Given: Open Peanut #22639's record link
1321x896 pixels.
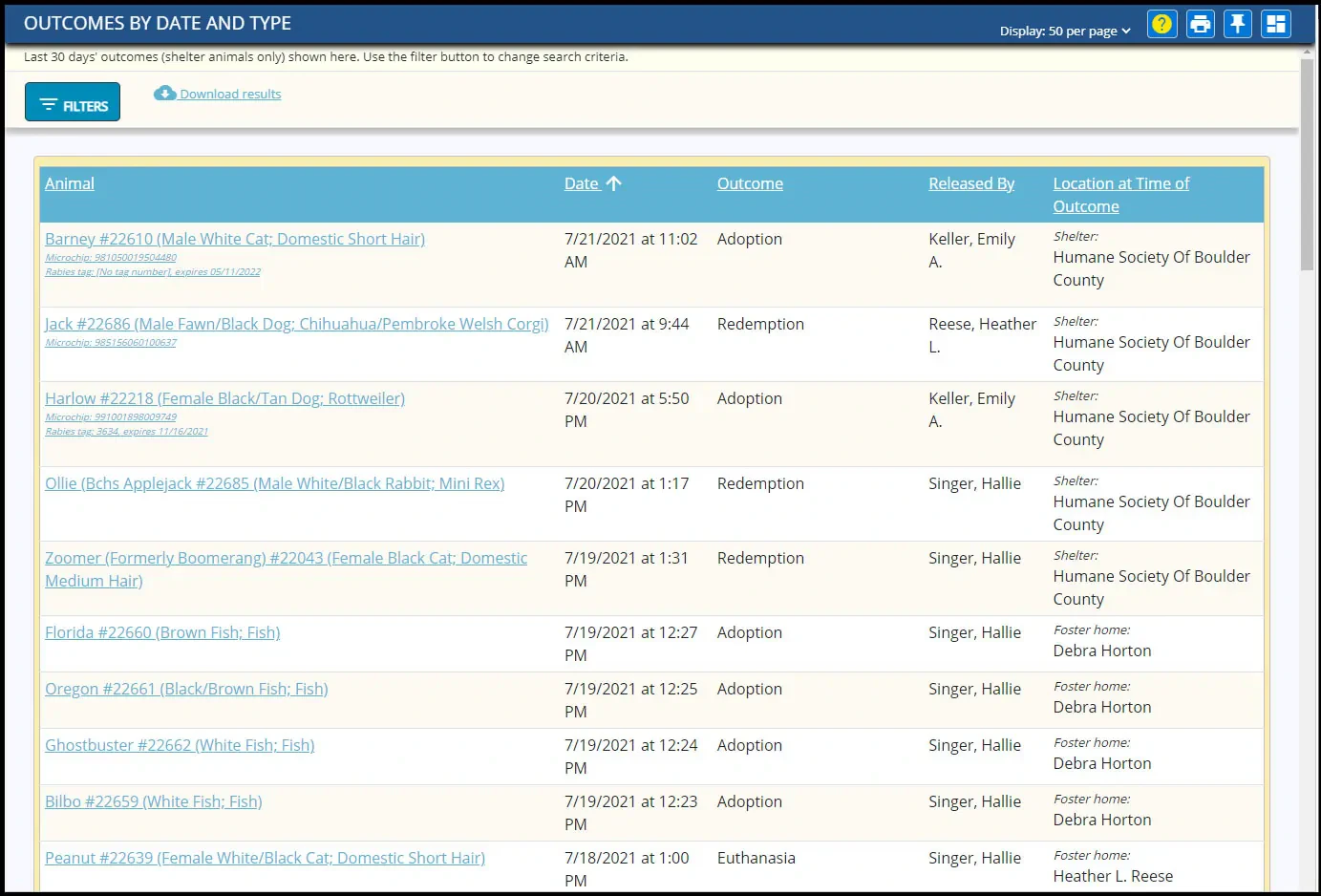Looking at the screenshot, I should (265, 858).
